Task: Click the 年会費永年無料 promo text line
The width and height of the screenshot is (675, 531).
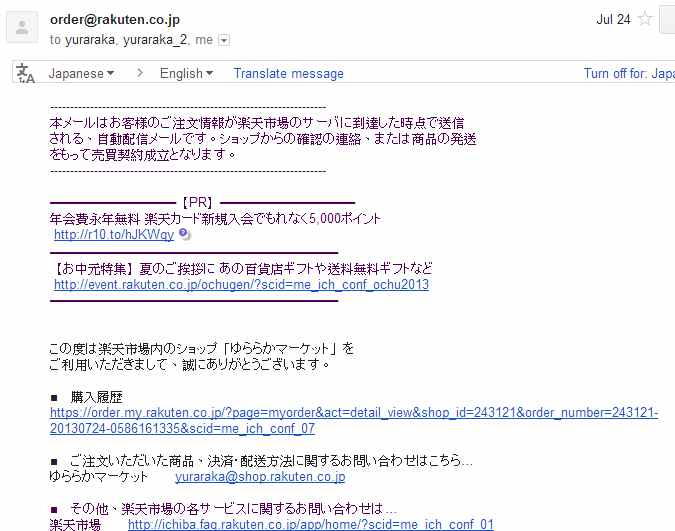Action: pyautogui.click(x=215, y=219)
